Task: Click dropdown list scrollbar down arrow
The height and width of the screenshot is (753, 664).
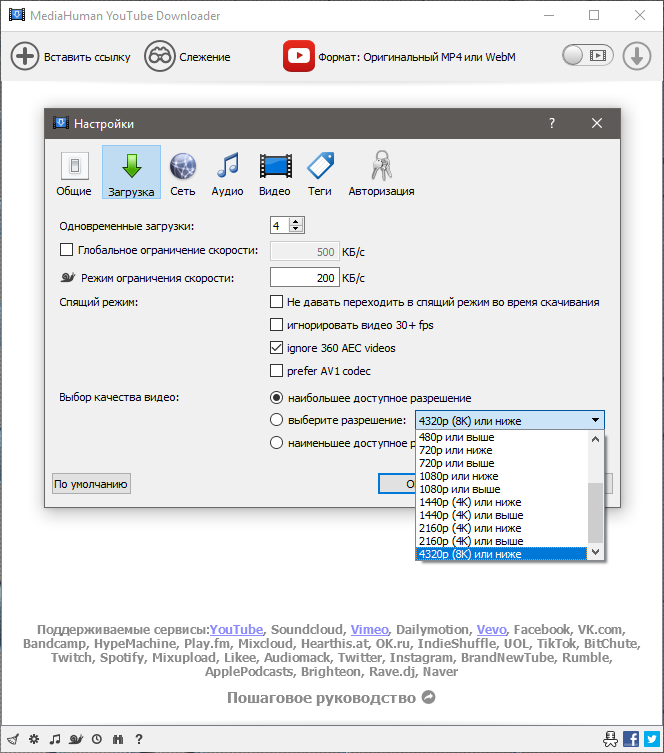Action: (595, 552)
